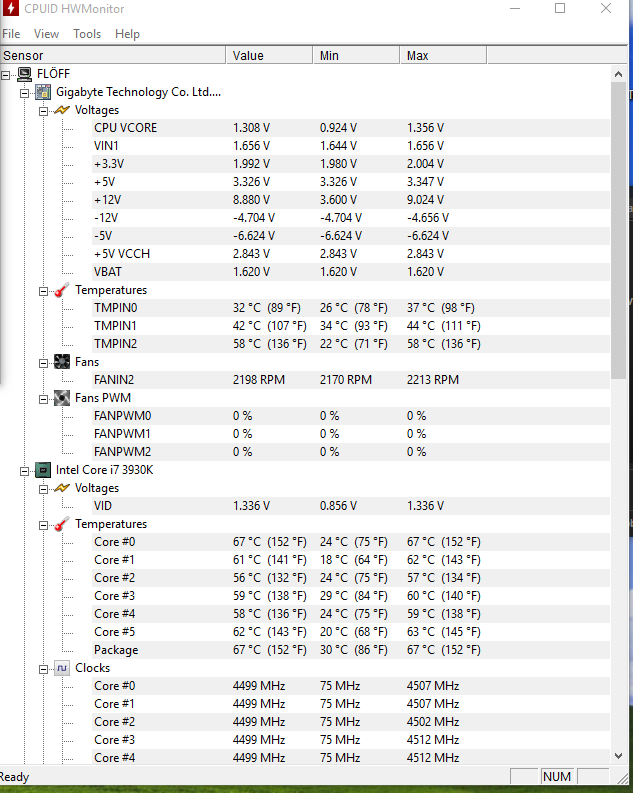The width and height of the screenshot is (633, 793).
Task: Click the Fans PWM section icon
Action: pos(62,398)
